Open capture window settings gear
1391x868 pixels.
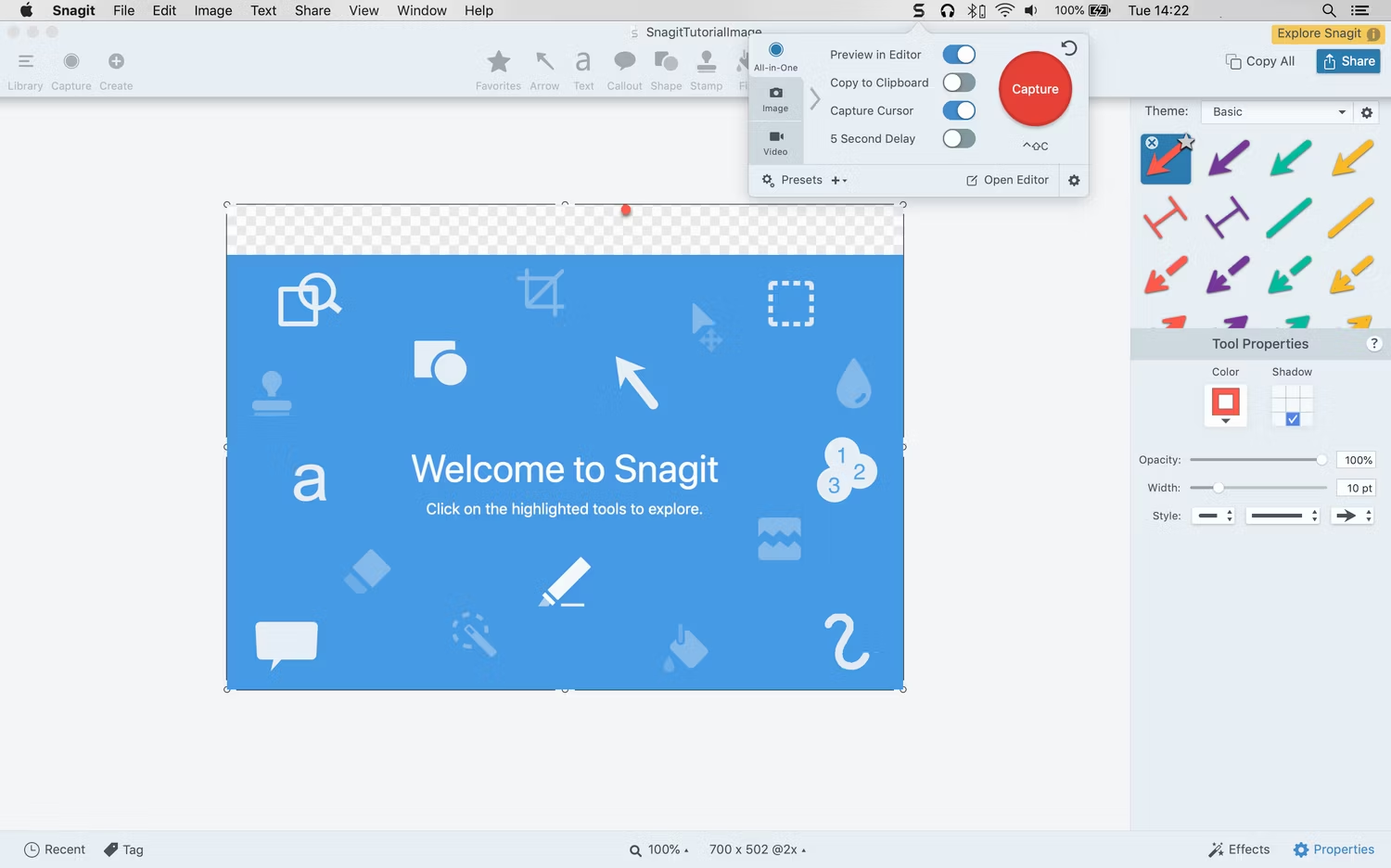1074,180
